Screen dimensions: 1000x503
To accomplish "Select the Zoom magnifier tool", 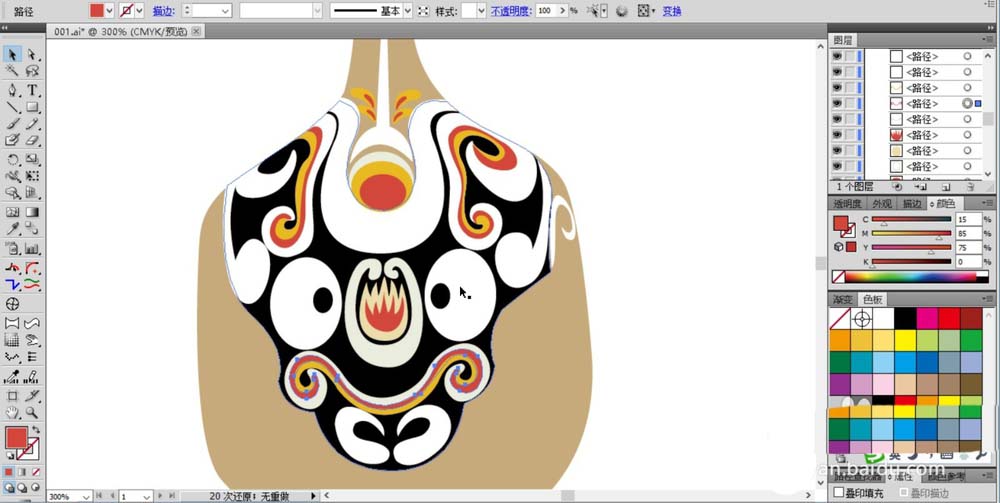I will [32, 413].
